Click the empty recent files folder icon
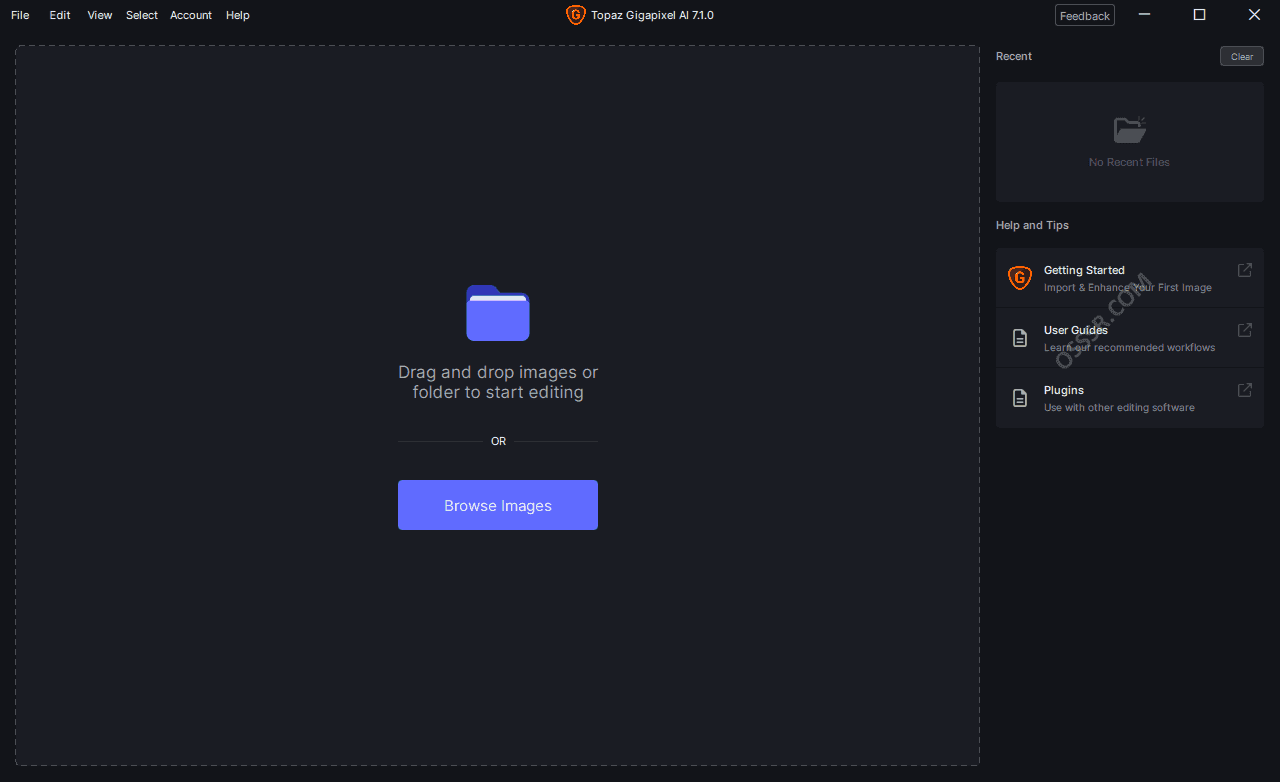The height and width of the screenshot is (782, 1280). (1129, 130)
